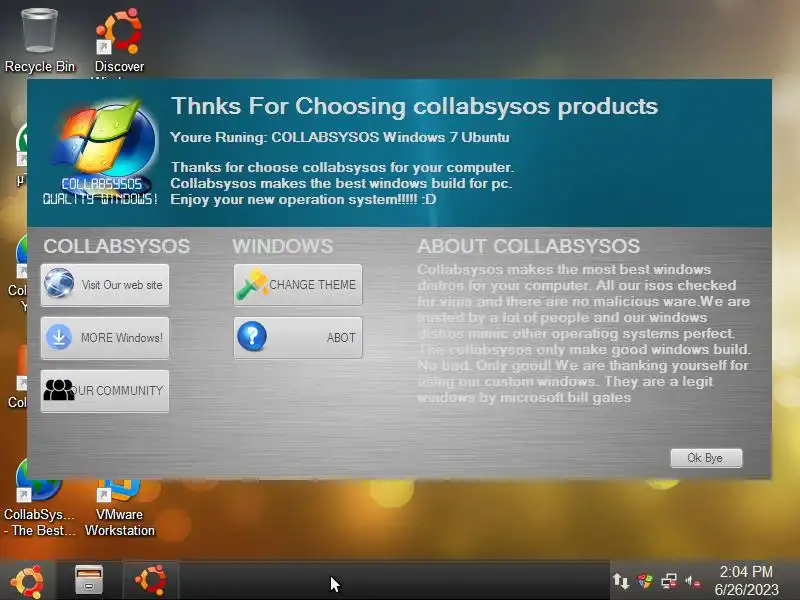Click the MORE Windows! download button
The width and height of the screenshot is (800, 600).
click(105, 338)
